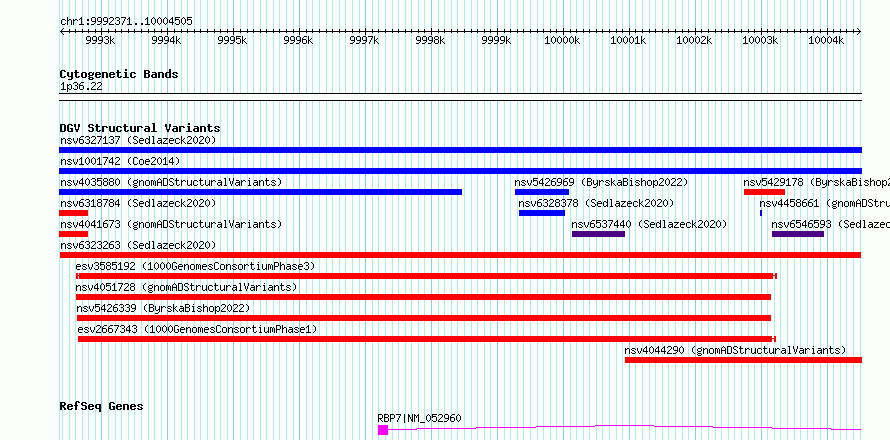The width and height of the screenshot is (890, 440).
Task: Open the nsv5429178 variant label
Action: click(x=816, y=182)
